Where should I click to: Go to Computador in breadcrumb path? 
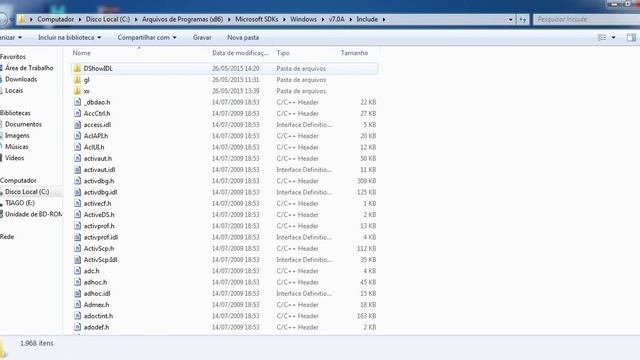tap(56, 19)
